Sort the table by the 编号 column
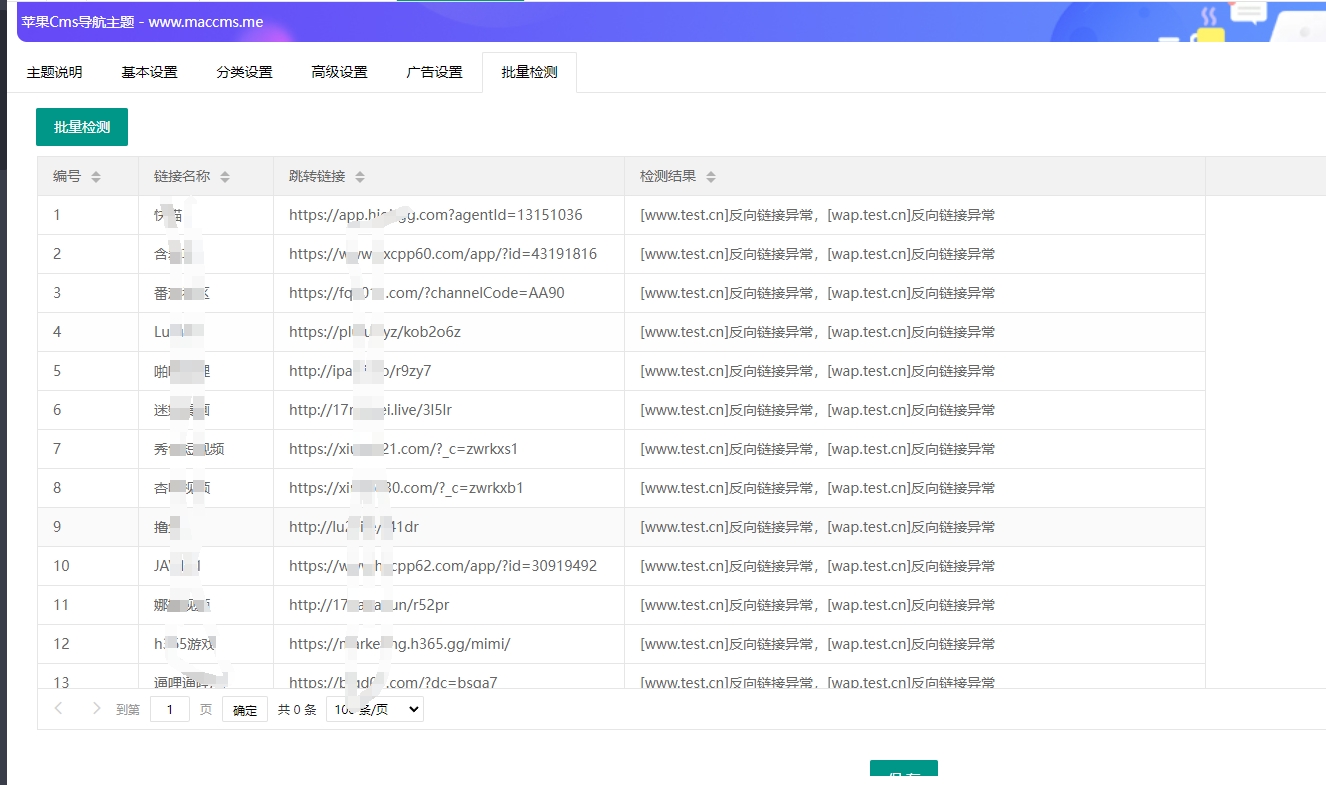The width and height of the screenshot is (1326, 785). [x=96, y=175]
